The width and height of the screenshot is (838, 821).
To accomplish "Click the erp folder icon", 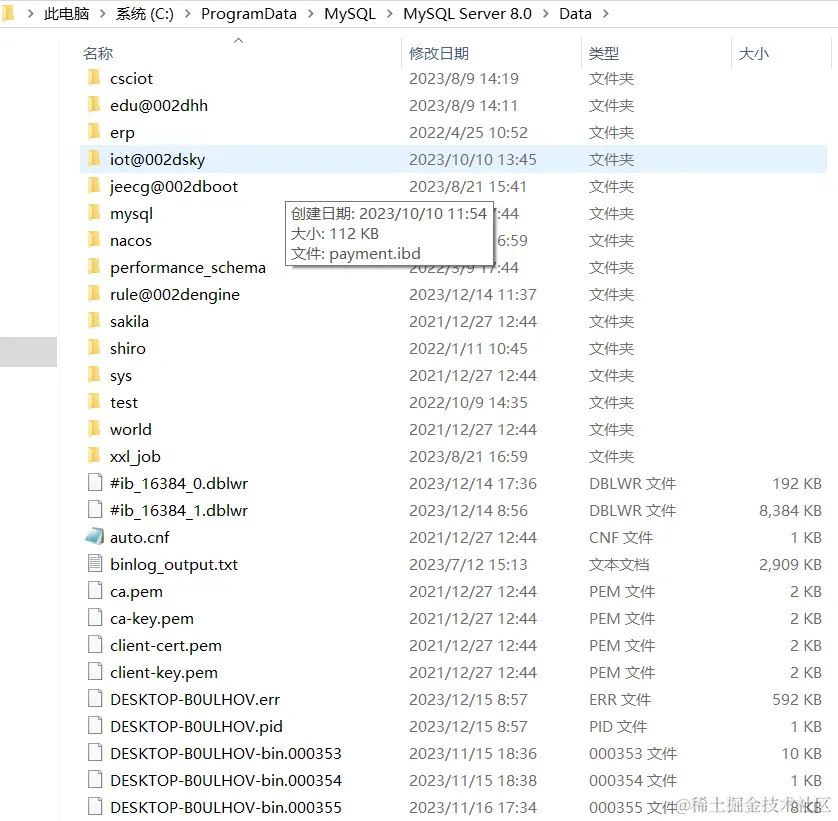I will coord(94,132).
